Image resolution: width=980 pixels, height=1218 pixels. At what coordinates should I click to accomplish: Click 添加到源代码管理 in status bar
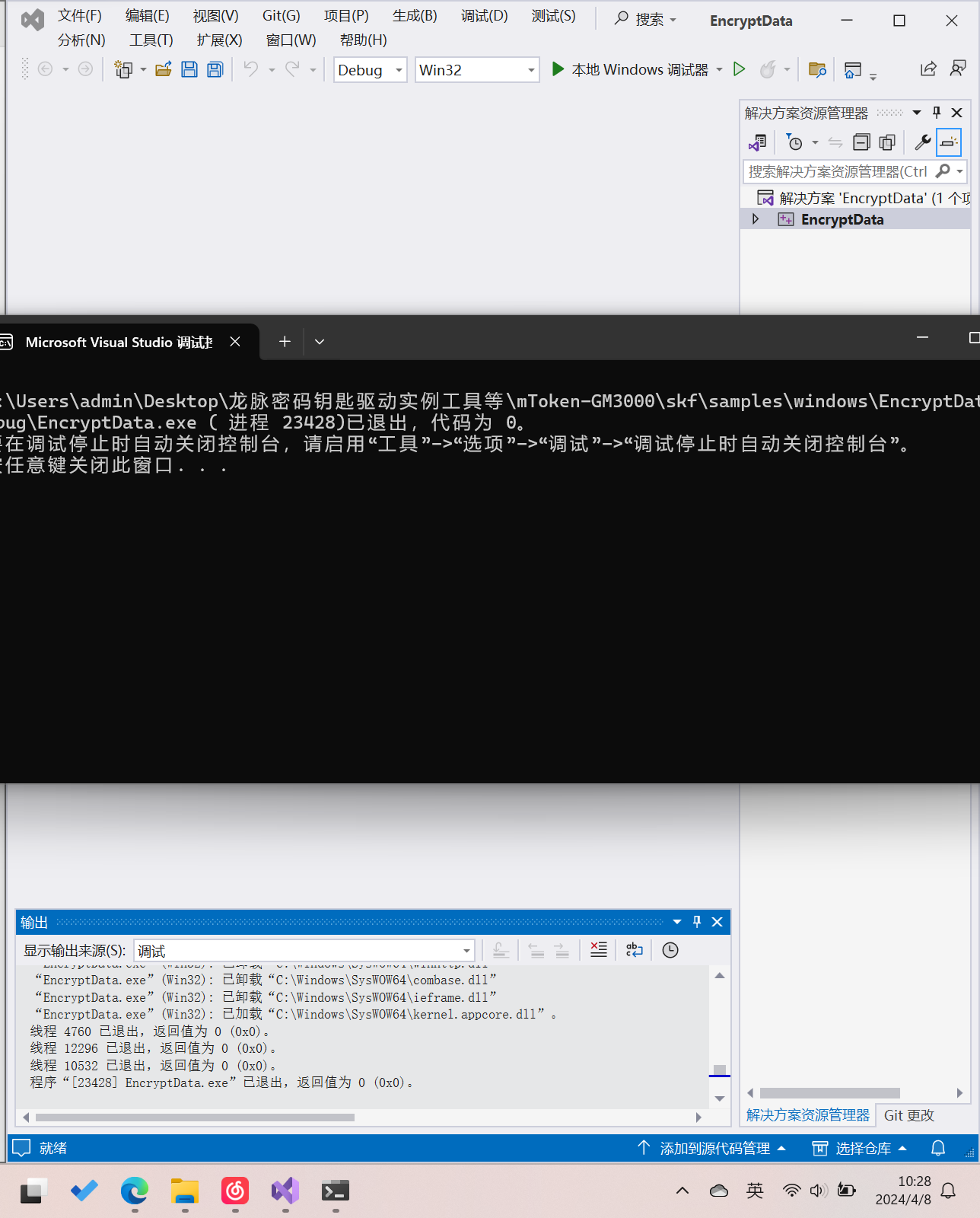(711, 1148)
